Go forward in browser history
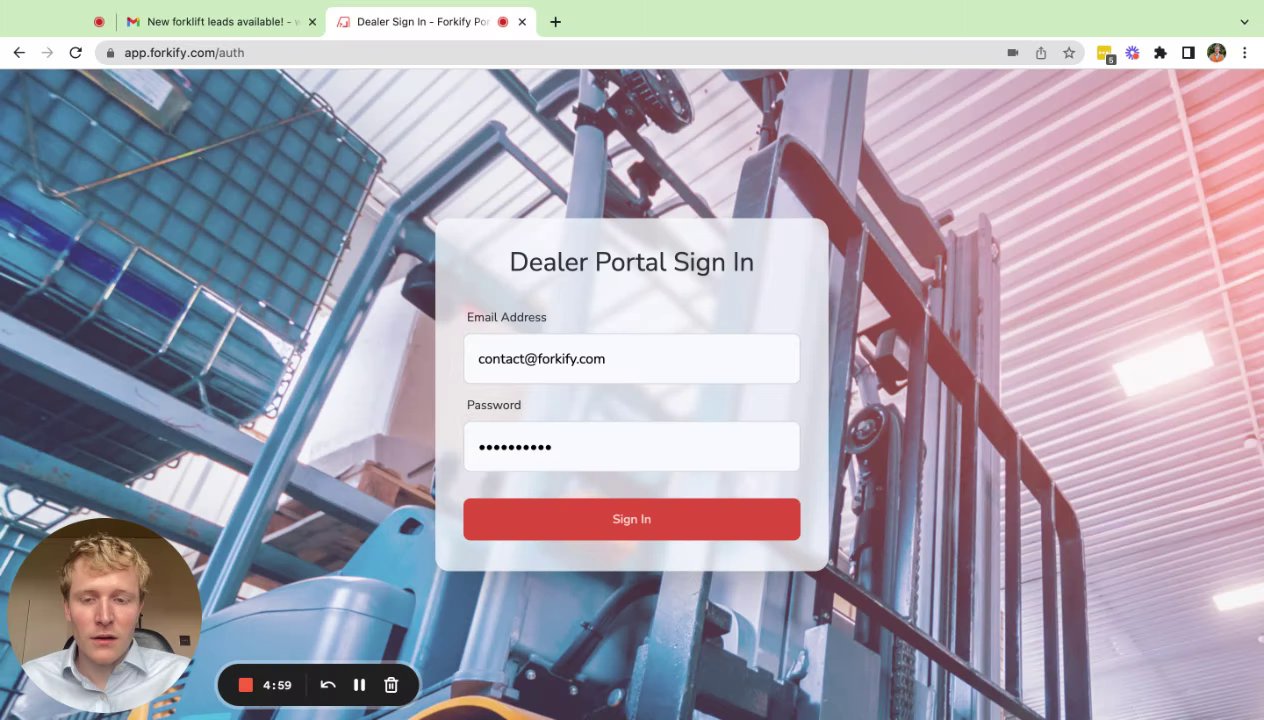This screenshot has height=720, width=1264. click(47, 52)
